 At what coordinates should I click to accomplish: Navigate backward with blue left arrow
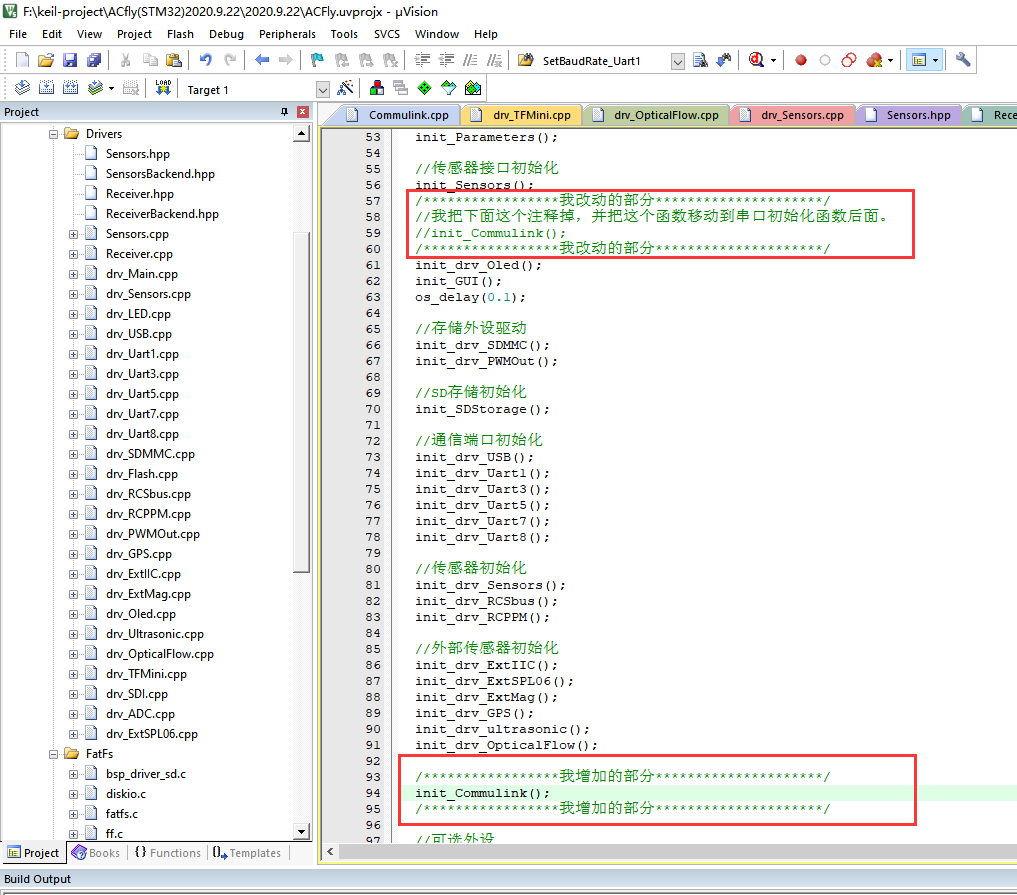click(262, 60)
